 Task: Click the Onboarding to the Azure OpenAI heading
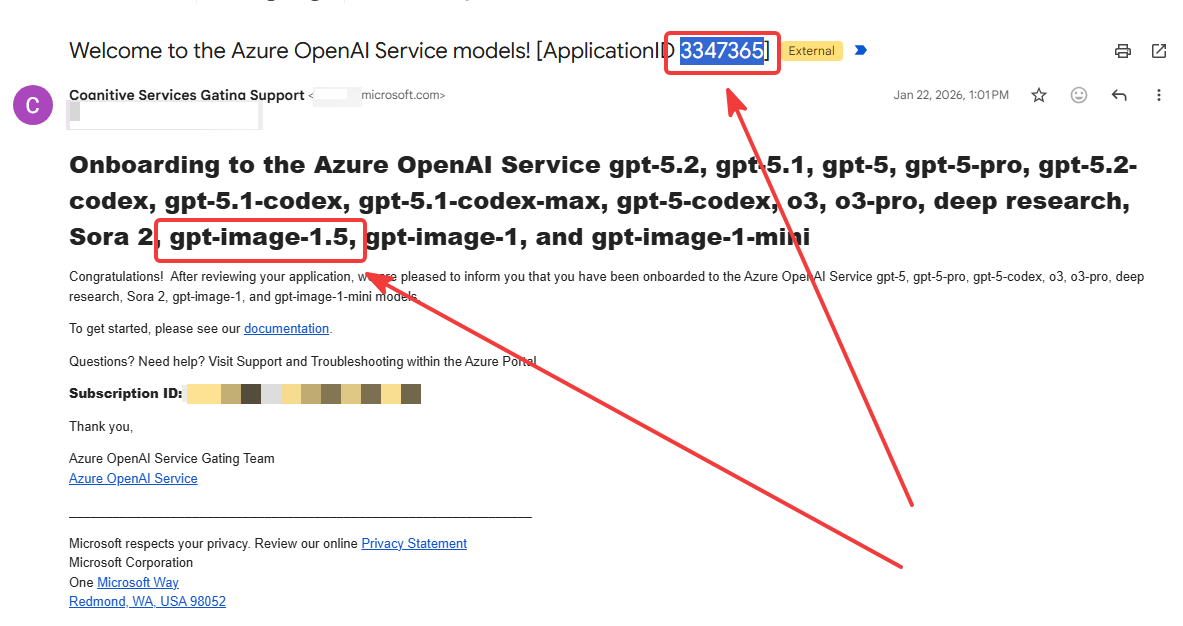[x=604, y=201]
